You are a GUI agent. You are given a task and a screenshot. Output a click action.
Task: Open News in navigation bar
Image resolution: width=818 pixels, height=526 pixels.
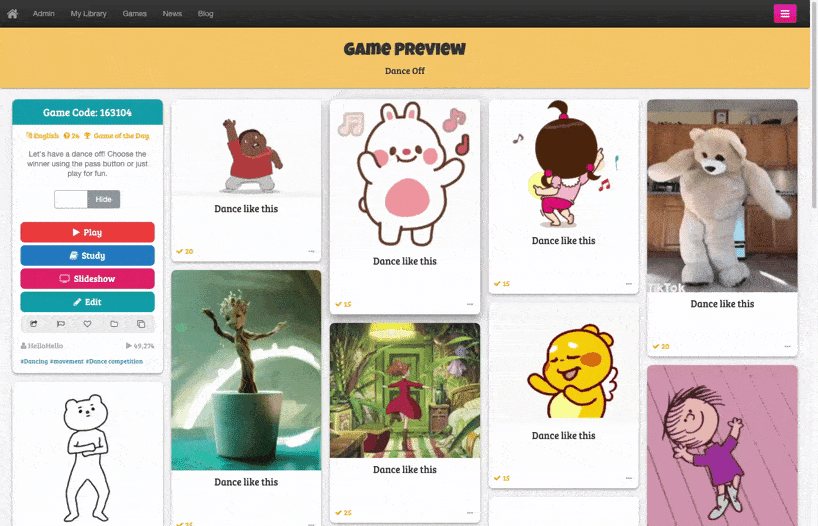click(x=172, y=14)
